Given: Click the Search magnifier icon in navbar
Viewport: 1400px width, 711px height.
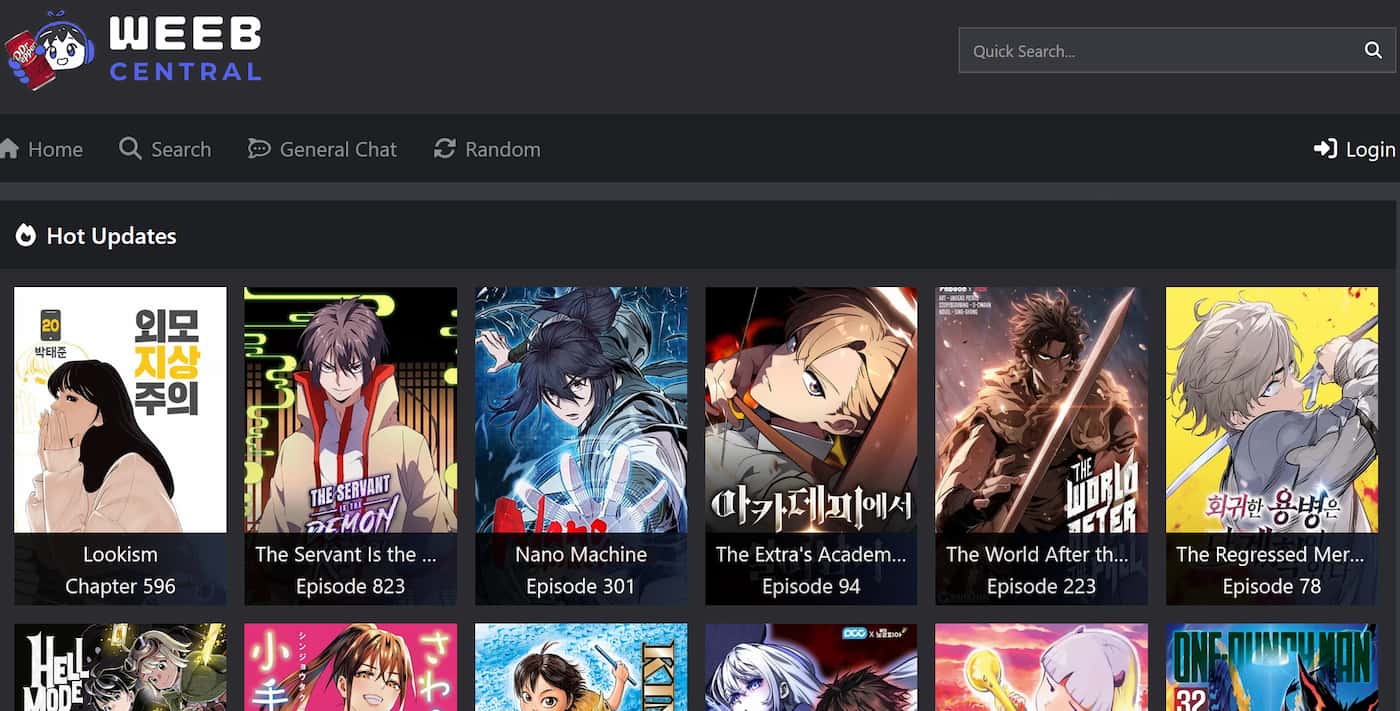Looking at the screenshot, I should click(x=130, y=149).
